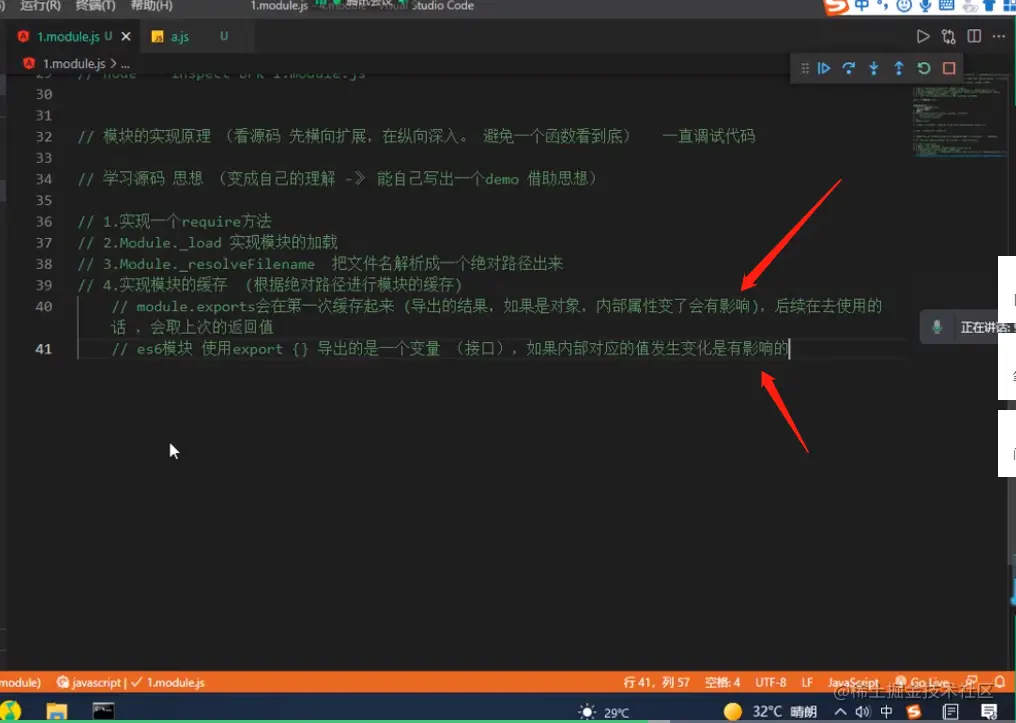Click the 1.module.js breadcrumb

(x=74, y=63)
